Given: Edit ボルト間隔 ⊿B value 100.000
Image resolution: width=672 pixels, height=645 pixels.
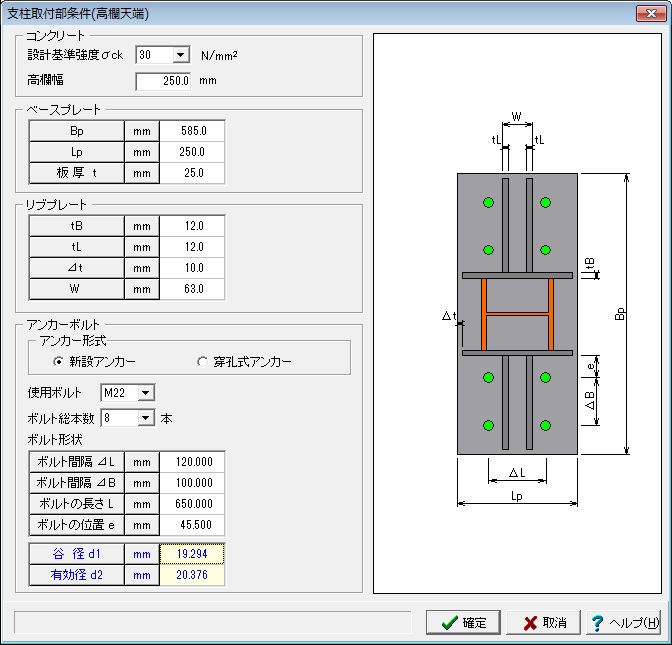Looking at the screenshot, I should 192,483.
